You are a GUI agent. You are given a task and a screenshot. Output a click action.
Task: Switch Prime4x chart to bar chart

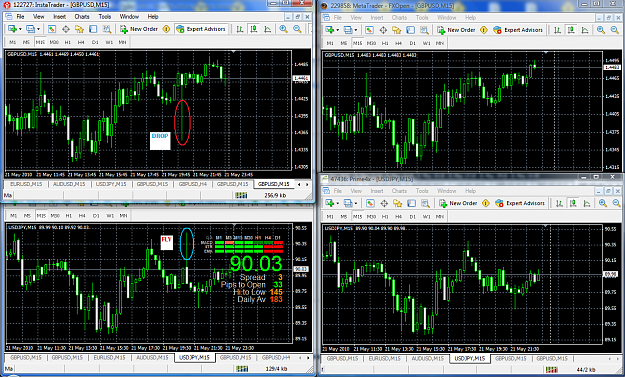point(559,203)
